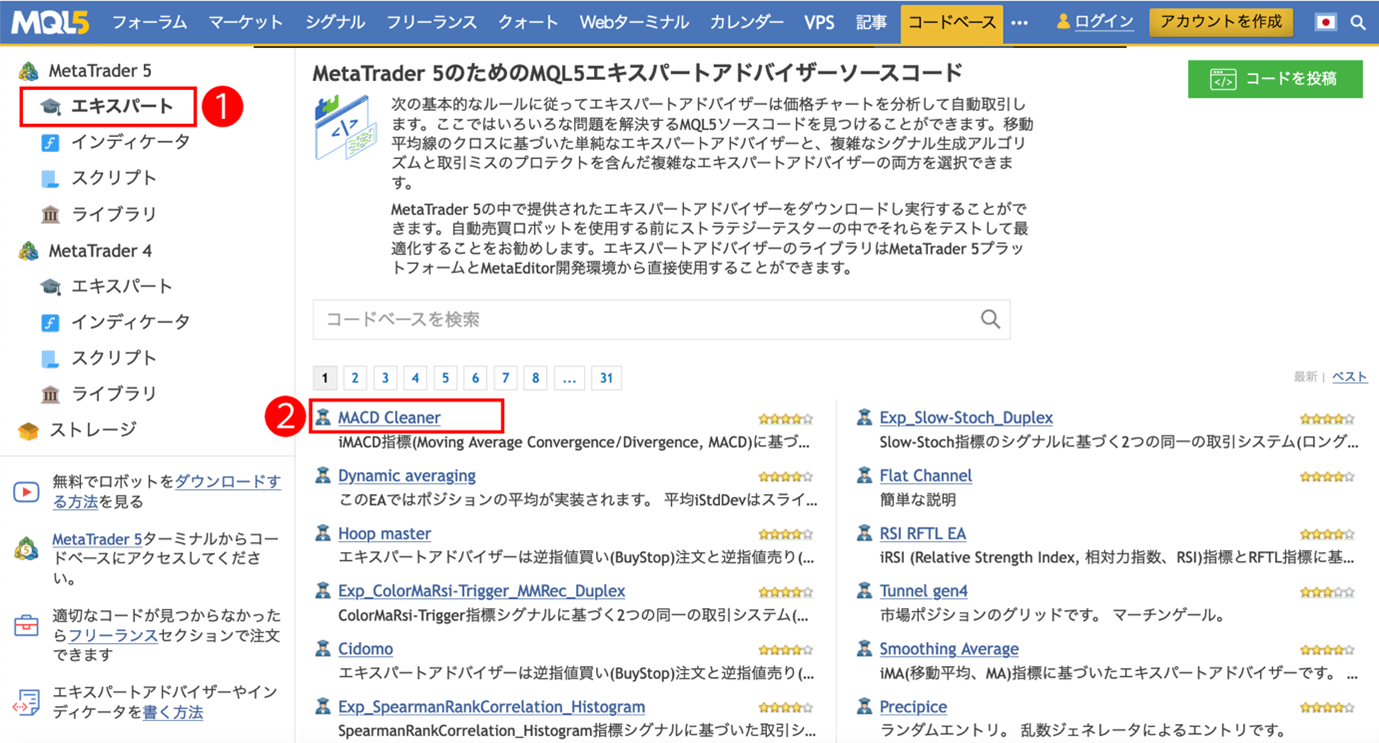
Task: Click the pagination ellipsis button
Action: point(569,378)
